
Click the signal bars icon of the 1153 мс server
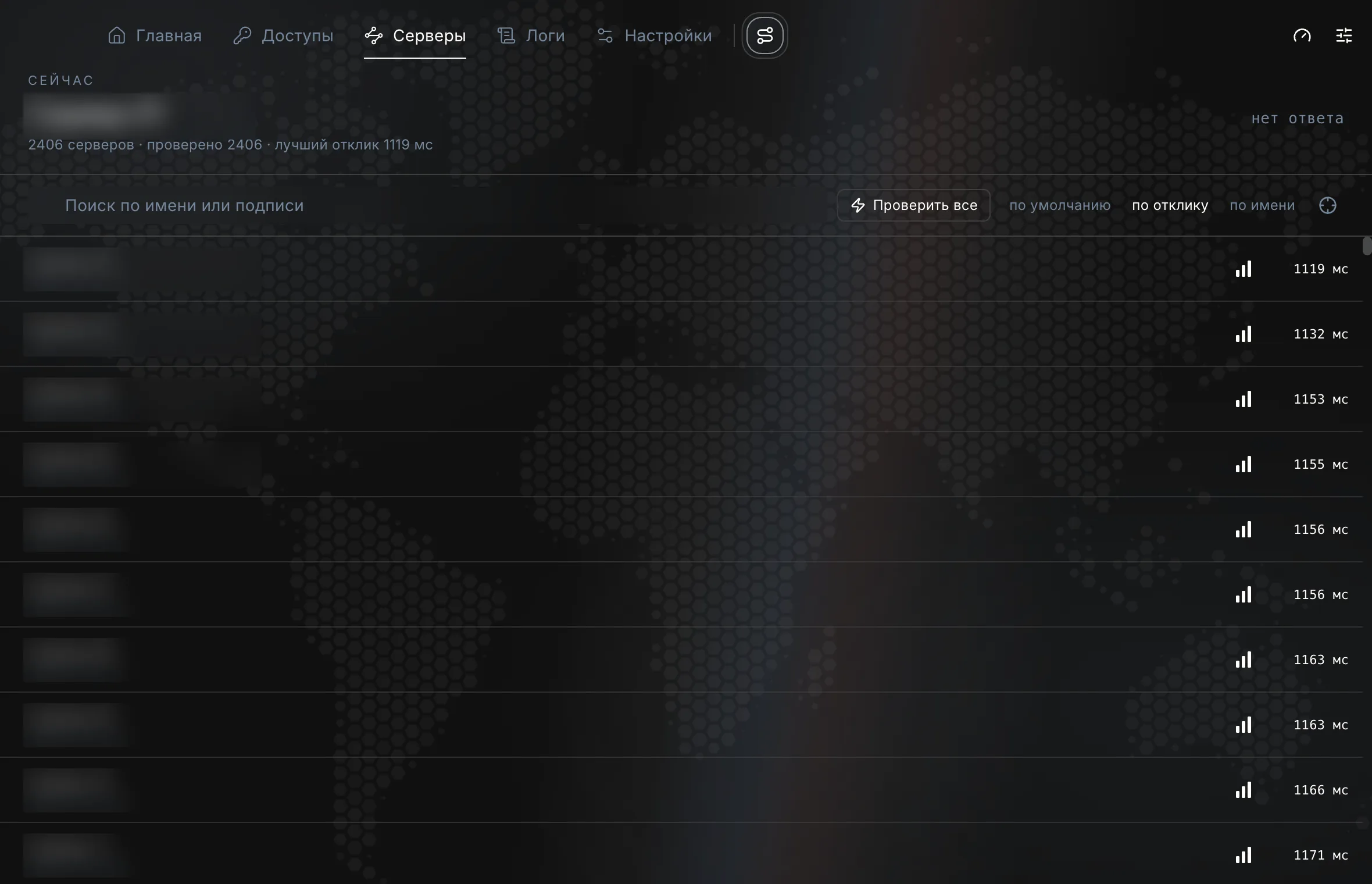tap(1244, 399)
